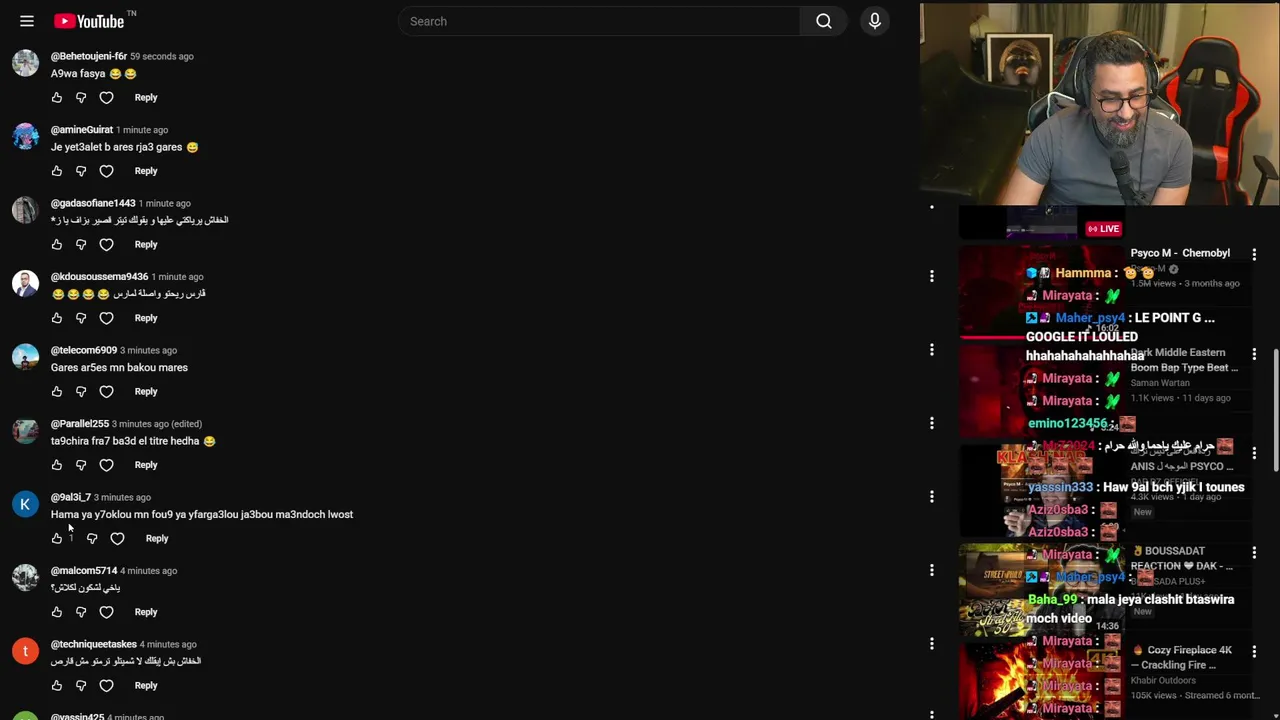Heart the comment by @kdousoussema9436
This screenshot has height=720, width=1280.
click(106, 318)
